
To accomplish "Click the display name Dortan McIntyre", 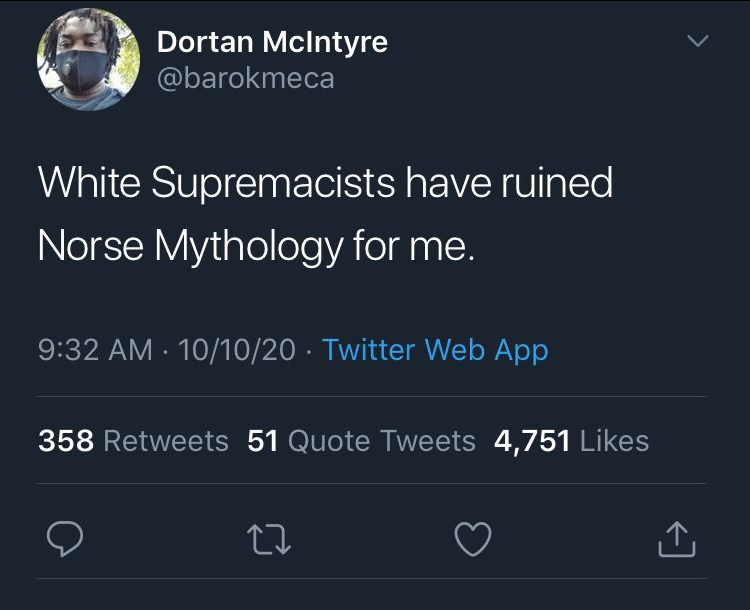I will click(272, 42).
